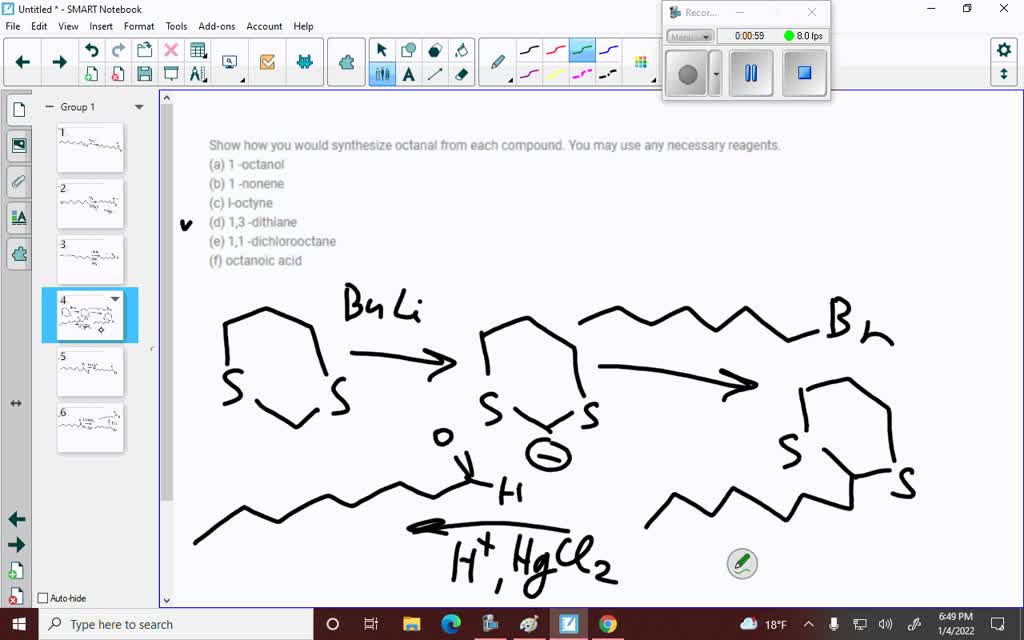This screenshot has height=640, width=1024.
Task: Save the notebook file
Action: (144, 73)
